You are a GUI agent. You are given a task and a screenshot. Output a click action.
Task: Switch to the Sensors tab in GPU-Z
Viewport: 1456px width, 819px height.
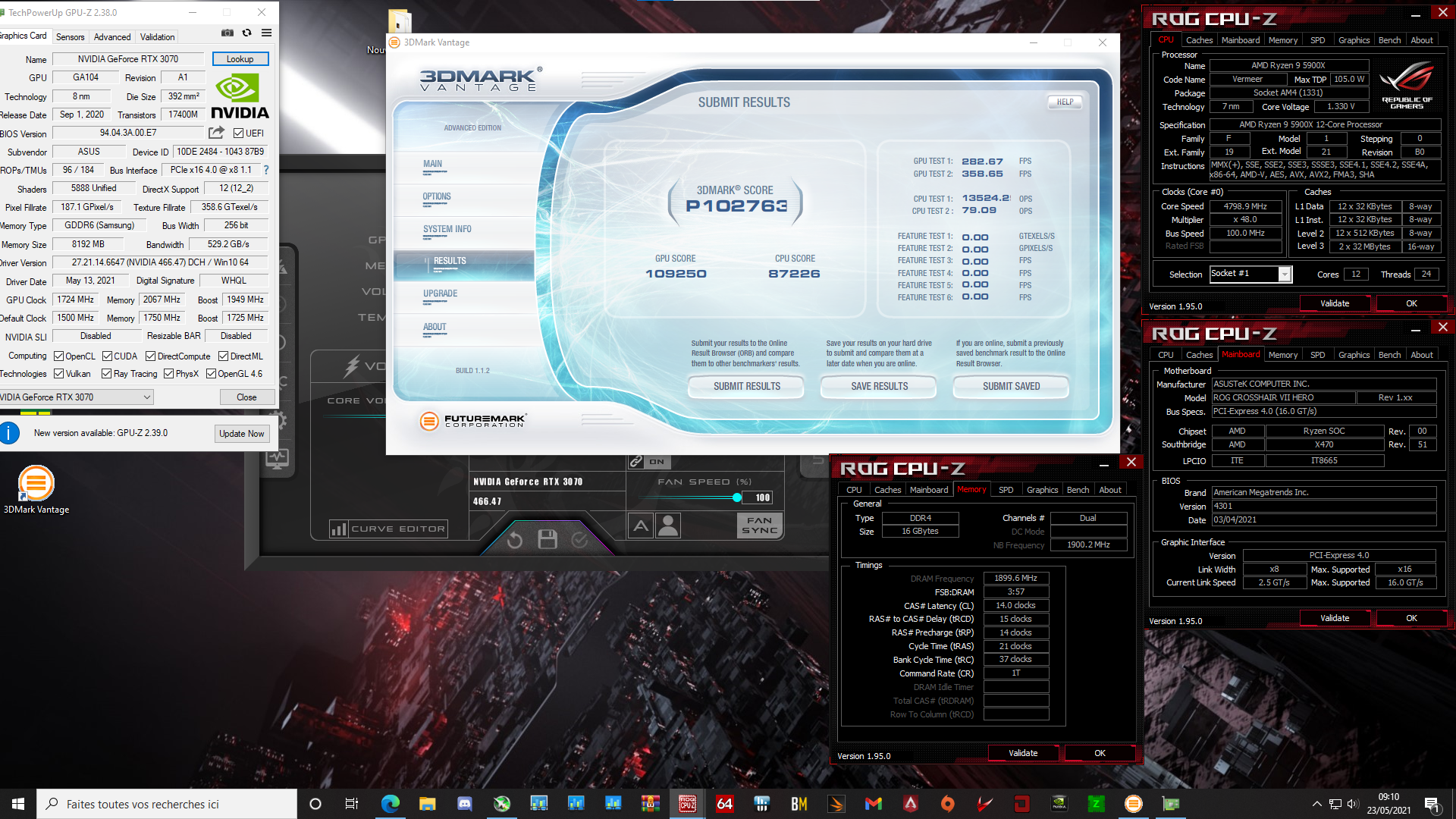[71, 37]
